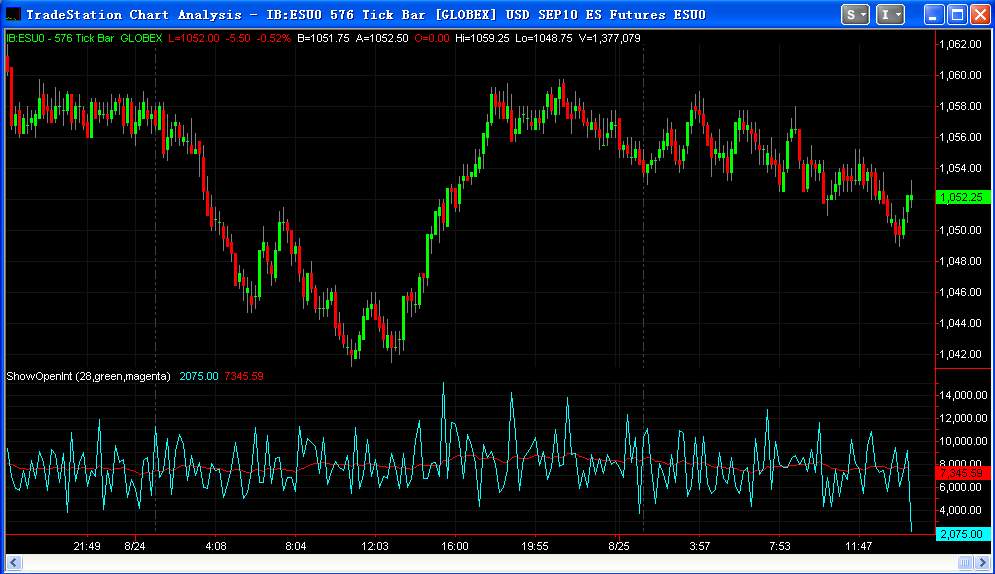Click the Lo=1048.75 low value
The image size is (995, 574).
543,38
